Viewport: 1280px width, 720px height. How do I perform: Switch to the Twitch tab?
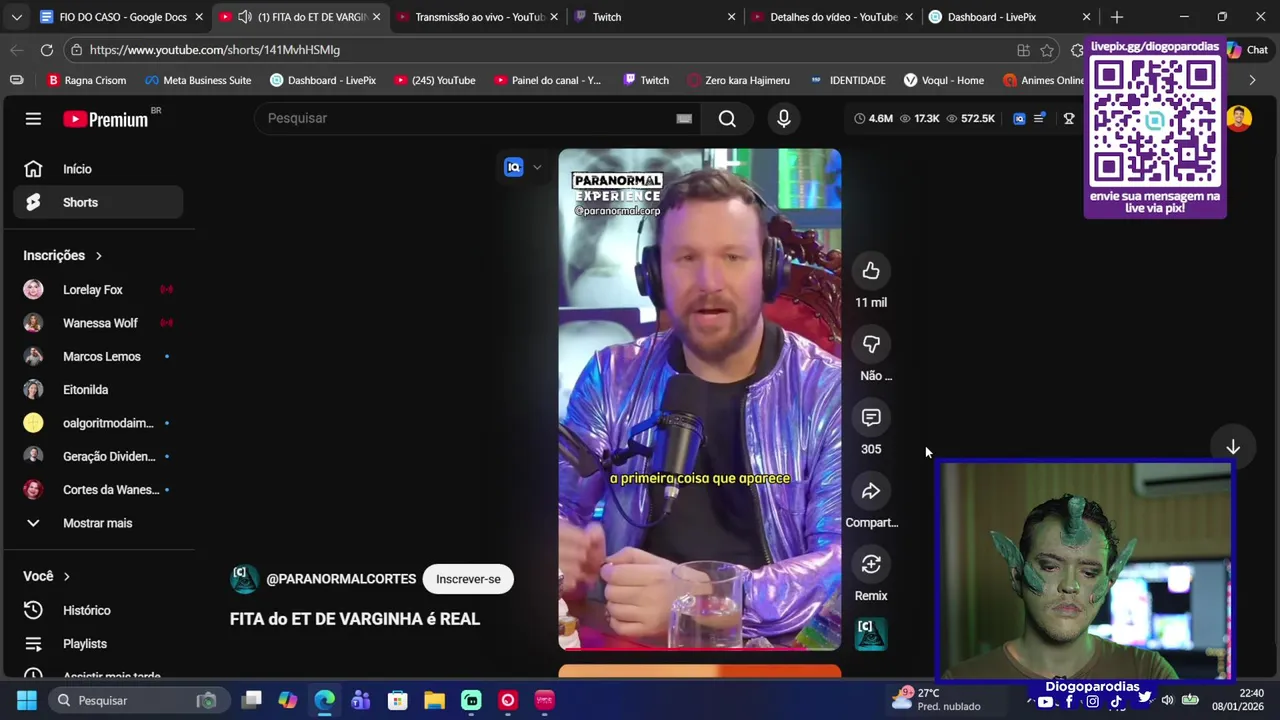pyautogui.click(x=655, y=17)
